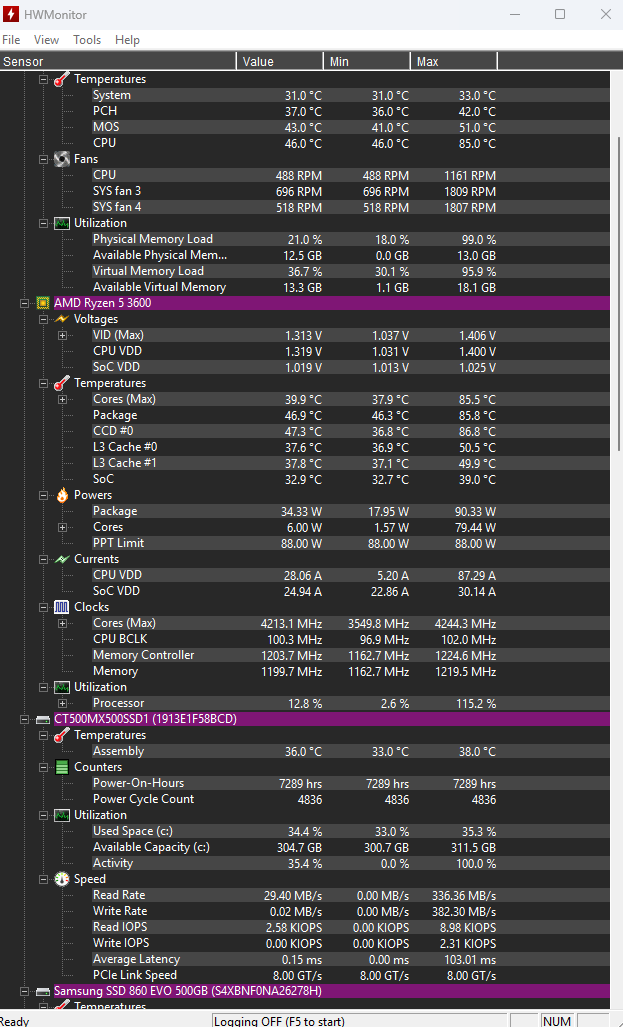The height and width of the screenshot is (1027, 623).
Task: Click the Ryzen Temperatures thermometer icon
Action: [62, 383]
